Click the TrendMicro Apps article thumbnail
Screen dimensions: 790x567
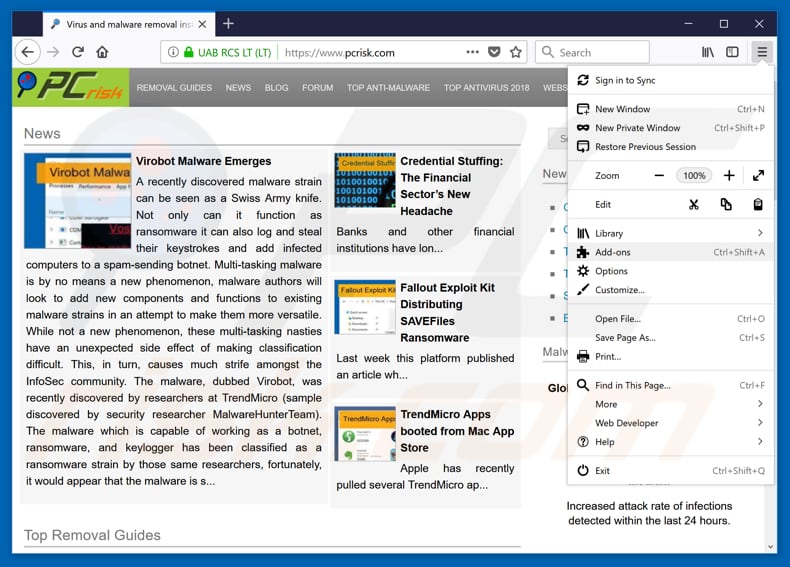[365, 434]
